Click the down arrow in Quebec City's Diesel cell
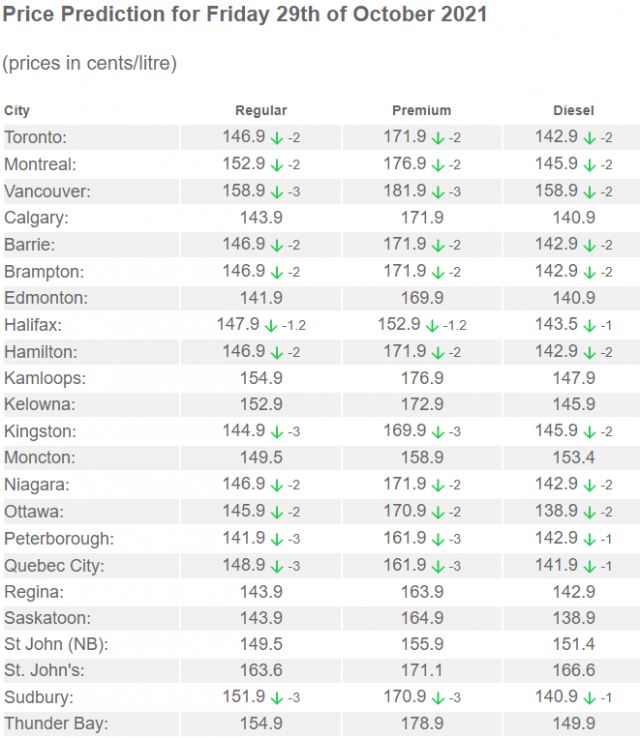 (x=590, y=566)
